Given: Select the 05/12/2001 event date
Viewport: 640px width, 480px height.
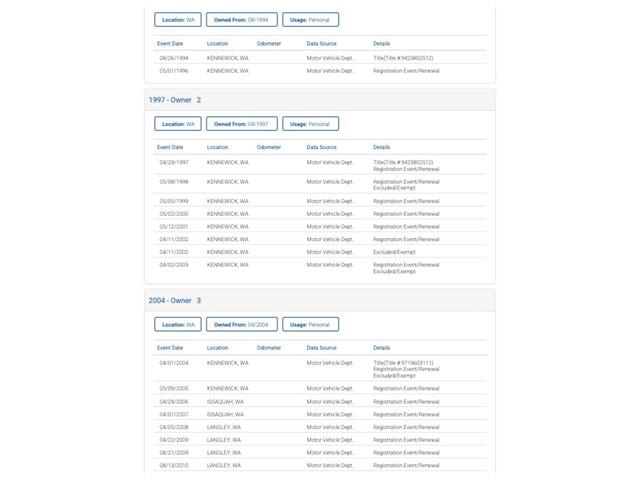Looking at the screenshot, I should (x=174, y=227).
